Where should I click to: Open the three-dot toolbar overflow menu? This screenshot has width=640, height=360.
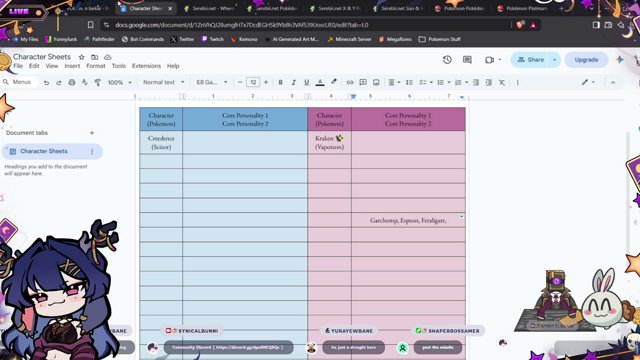pos(518,82)
